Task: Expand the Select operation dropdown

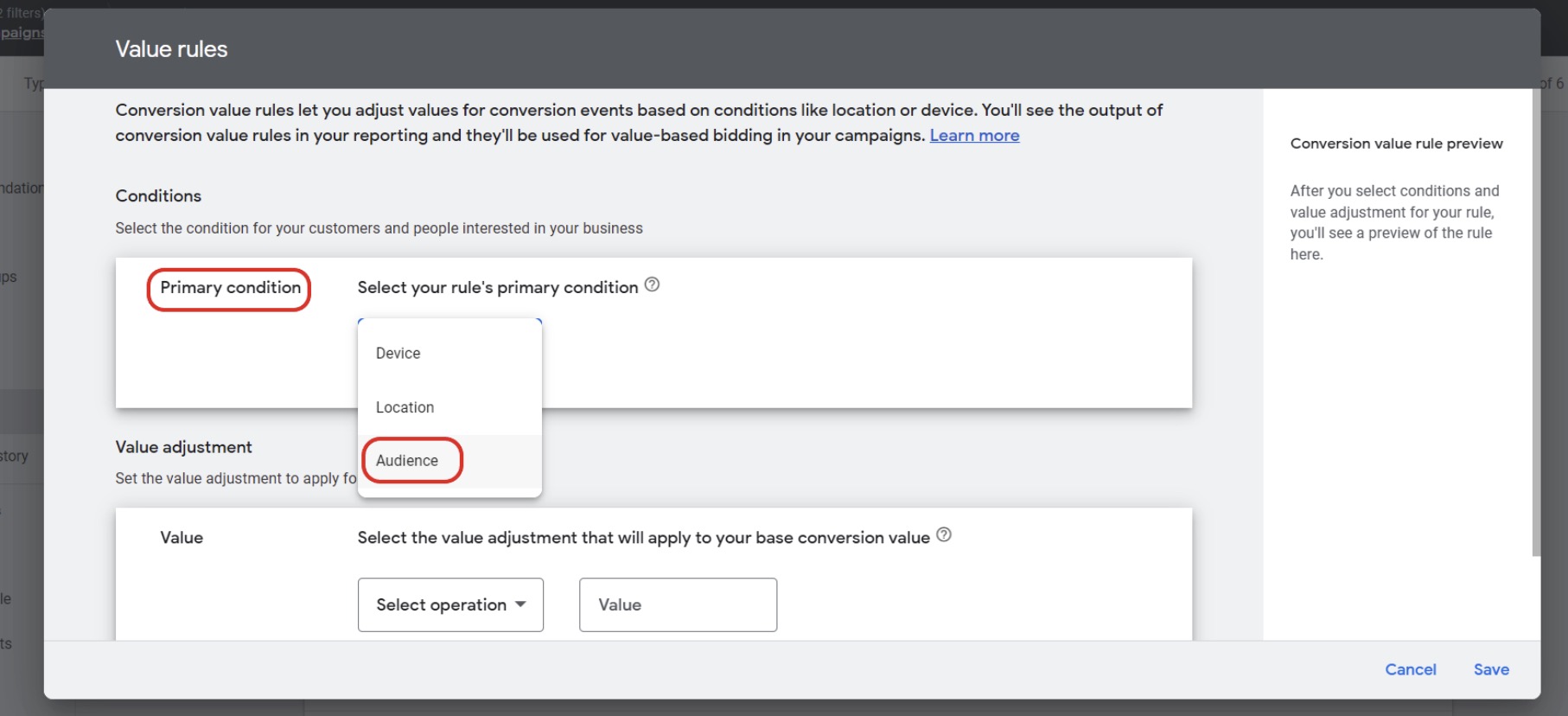Action: tap(450, 605)
